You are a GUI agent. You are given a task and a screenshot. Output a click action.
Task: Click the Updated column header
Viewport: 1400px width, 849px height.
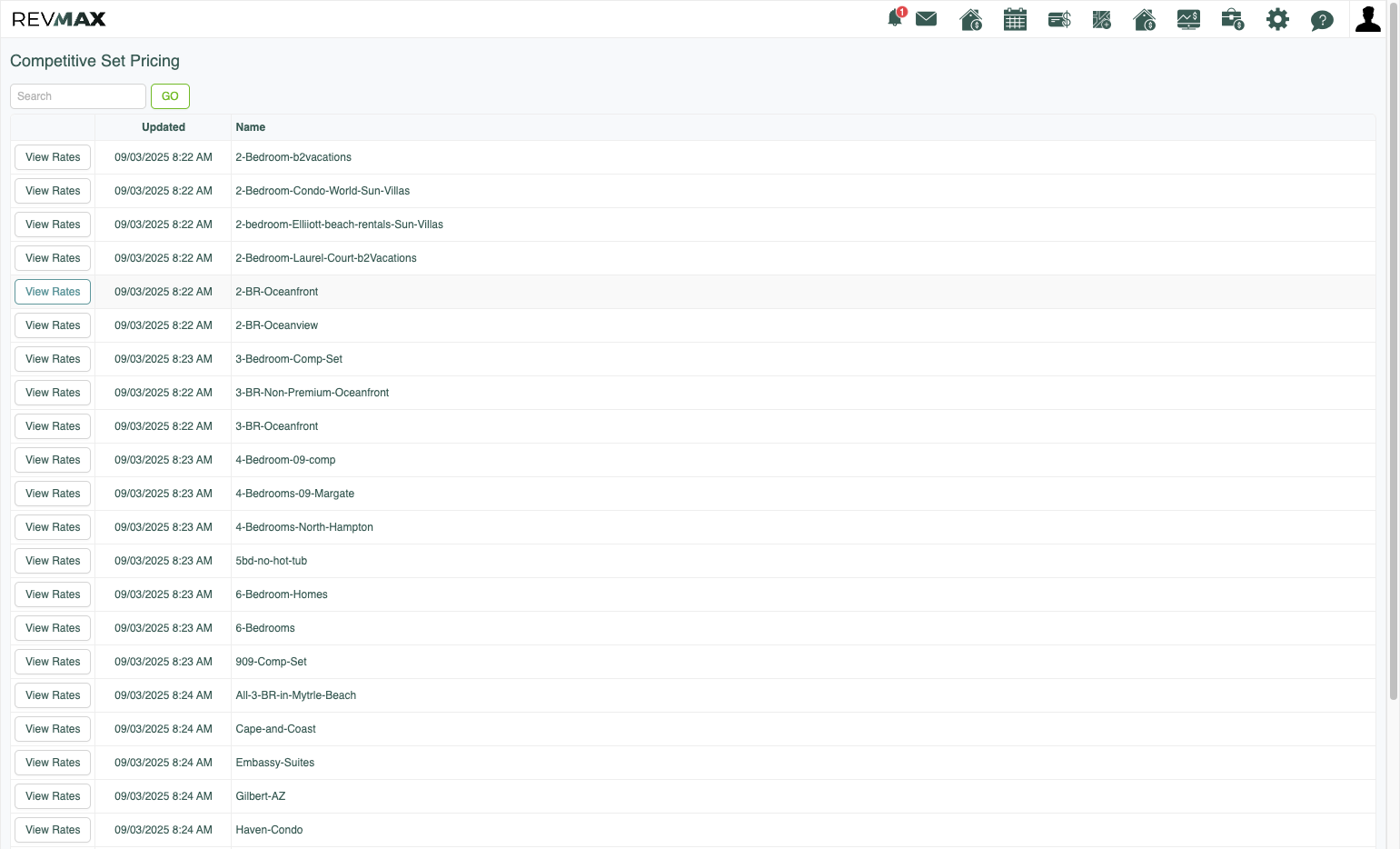164,127
